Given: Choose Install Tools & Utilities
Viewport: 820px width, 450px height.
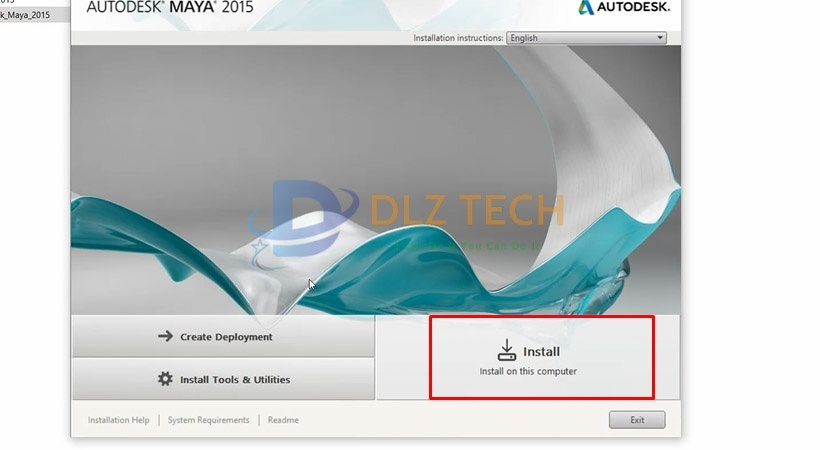Looking at the screenshot, I should (x=223, y=379).
